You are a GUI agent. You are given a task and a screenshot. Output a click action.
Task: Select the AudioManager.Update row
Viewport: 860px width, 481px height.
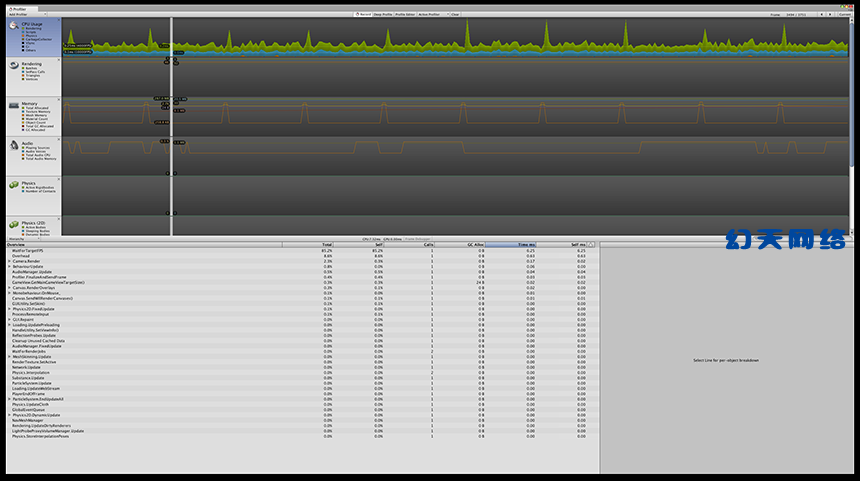[302, 272]
